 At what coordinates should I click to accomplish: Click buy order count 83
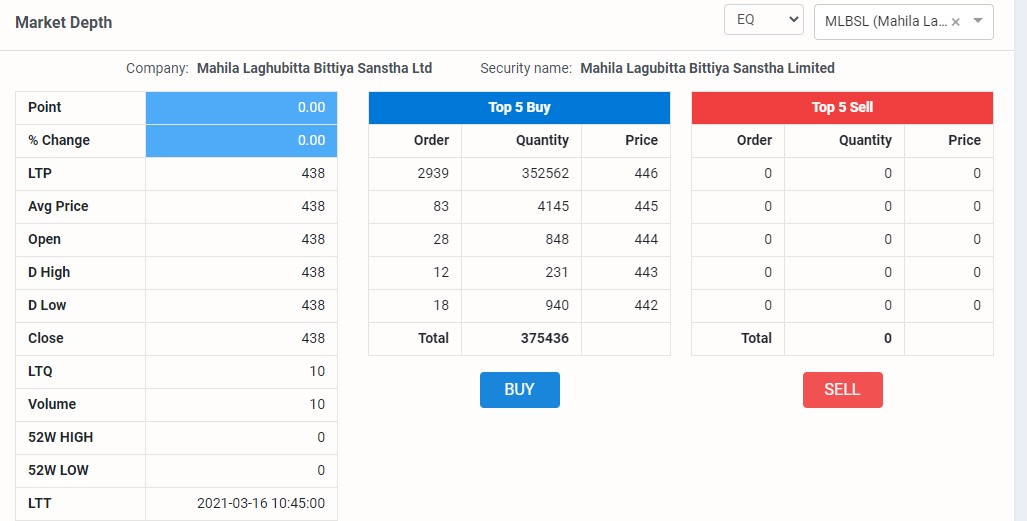coord(441,206)
